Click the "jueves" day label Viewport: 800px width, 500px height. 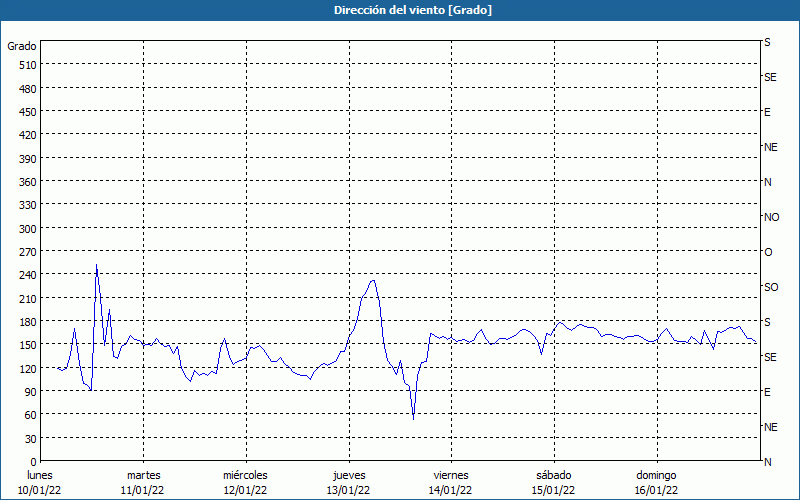[349, 475]
